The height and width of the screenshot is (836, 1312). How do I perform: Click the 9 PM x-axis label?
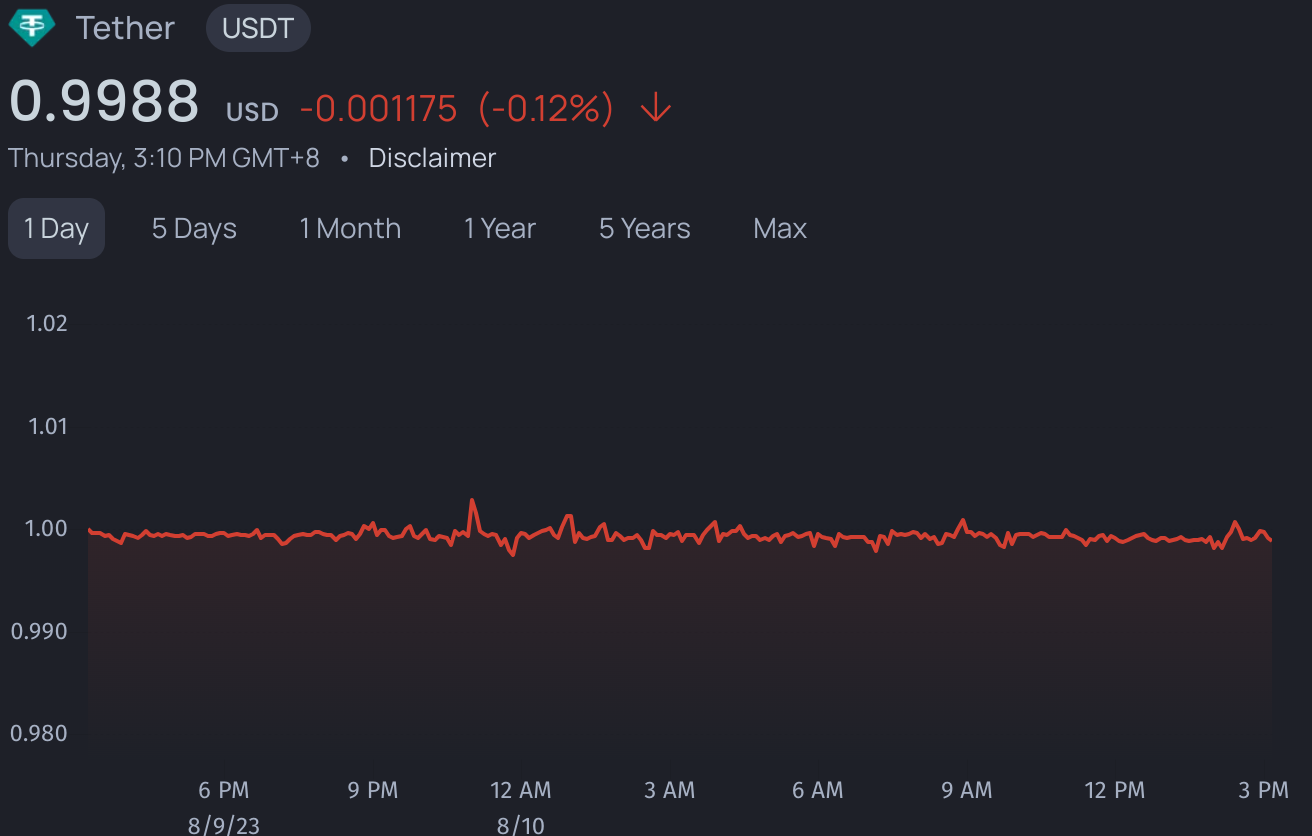[x=373, y=790]
